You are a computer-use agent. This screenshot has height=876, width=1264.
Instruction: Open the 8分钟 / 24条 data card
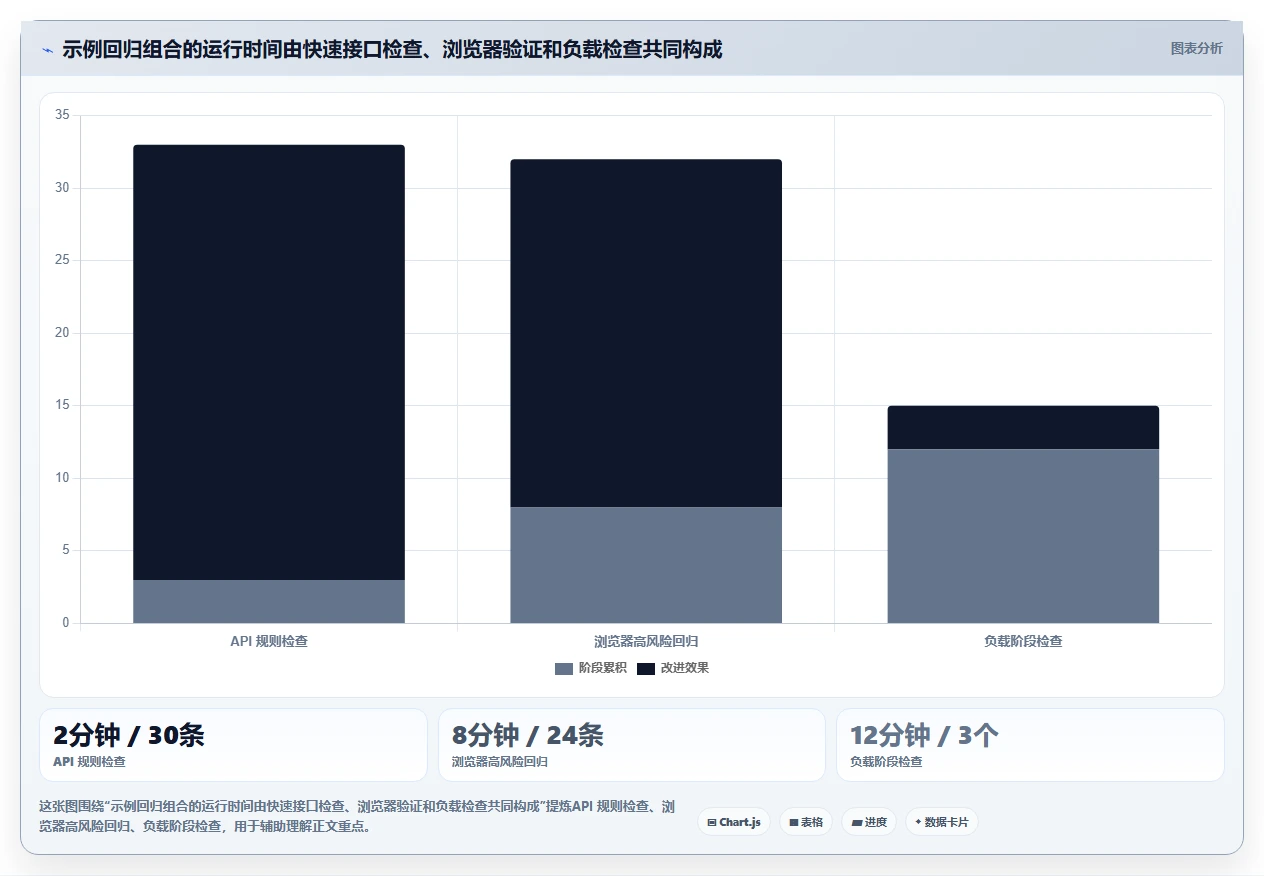tap(632, 745)
